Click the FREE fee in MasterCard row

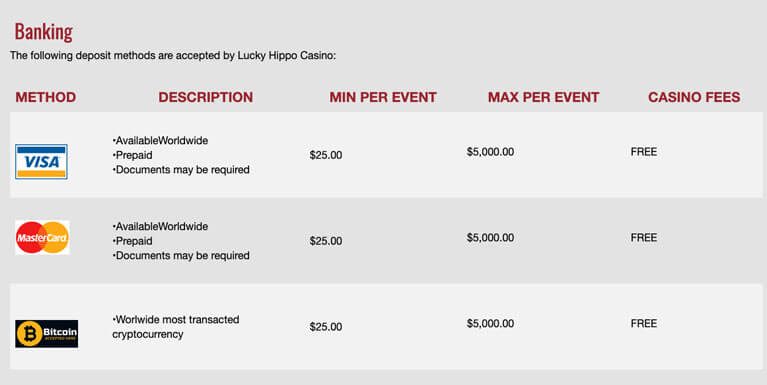pos(644,237)
